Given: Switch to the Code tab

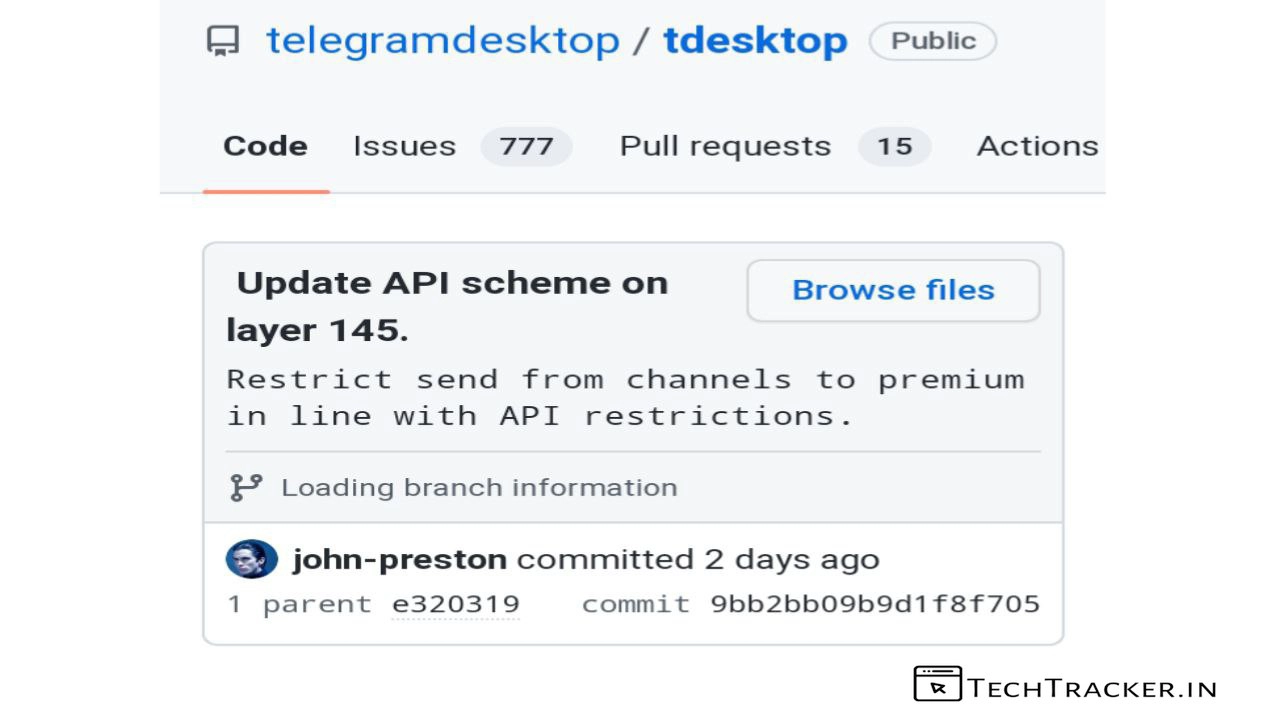Looking at the screenshot, I should [265, 146].
